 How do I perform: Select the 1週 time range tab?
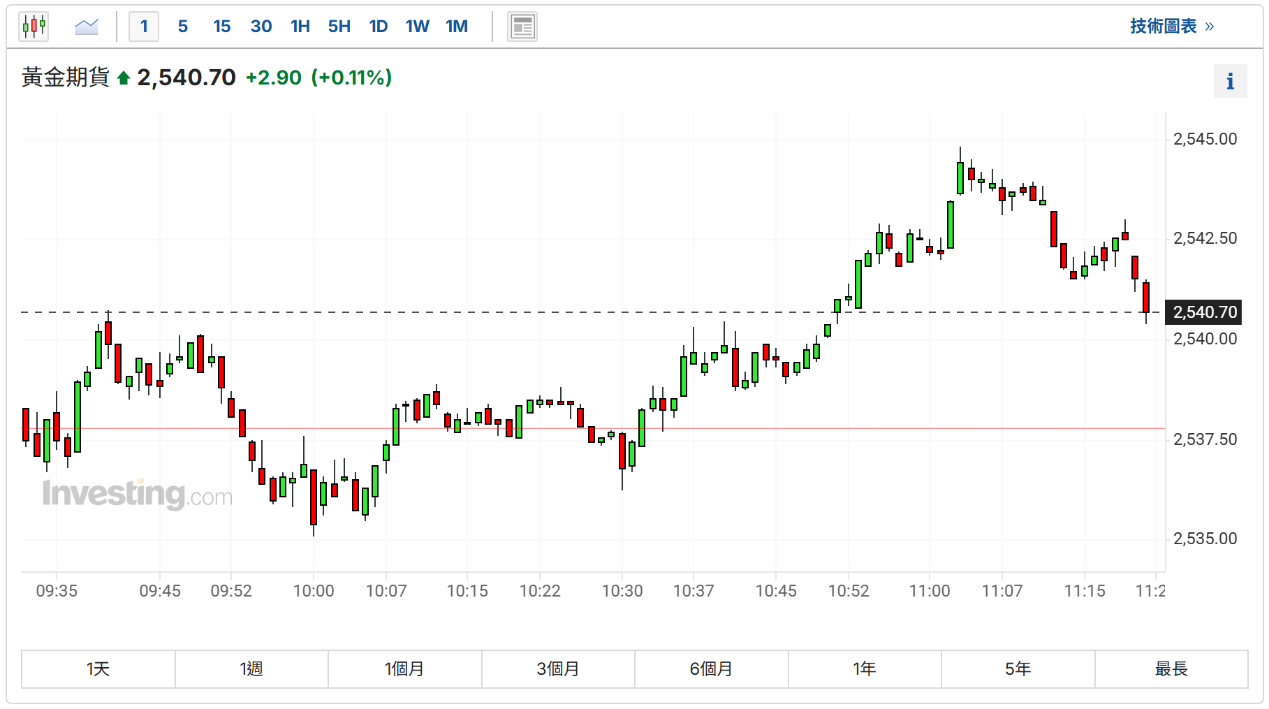(x=252, y=669)
